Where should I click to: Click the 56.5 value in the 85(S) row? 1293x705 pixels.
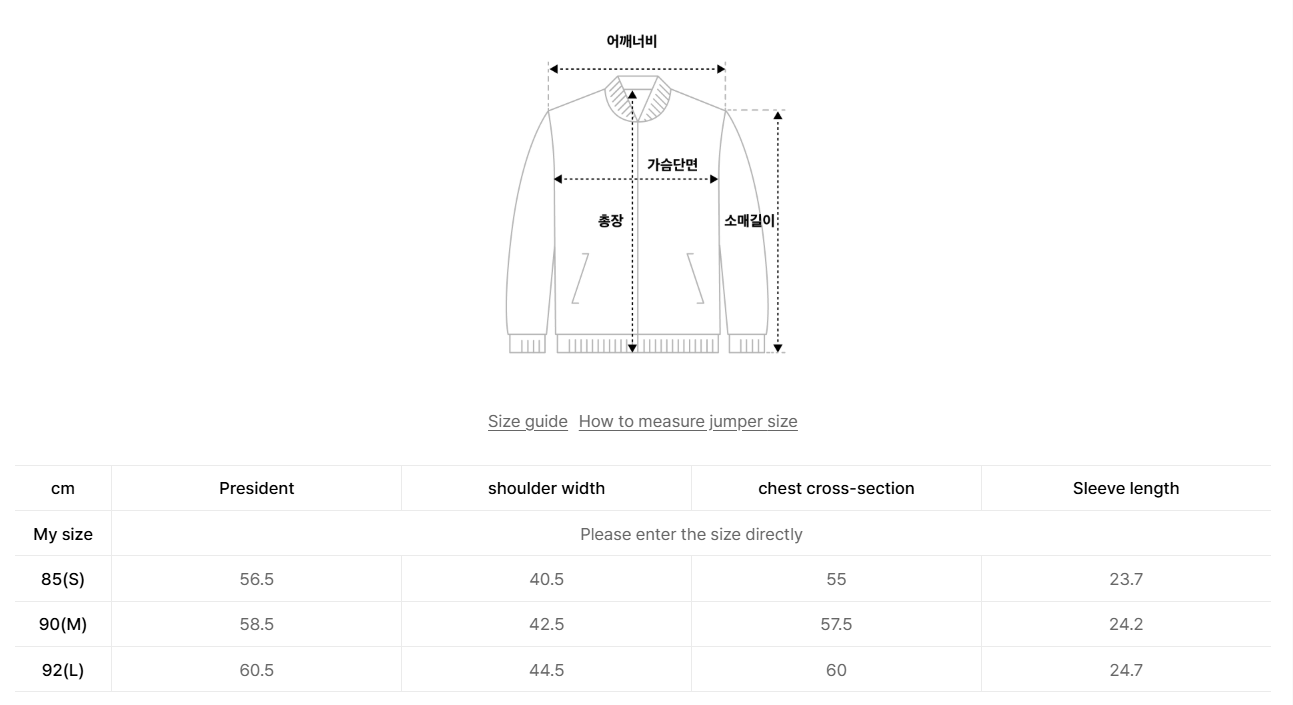coord(256,579)
